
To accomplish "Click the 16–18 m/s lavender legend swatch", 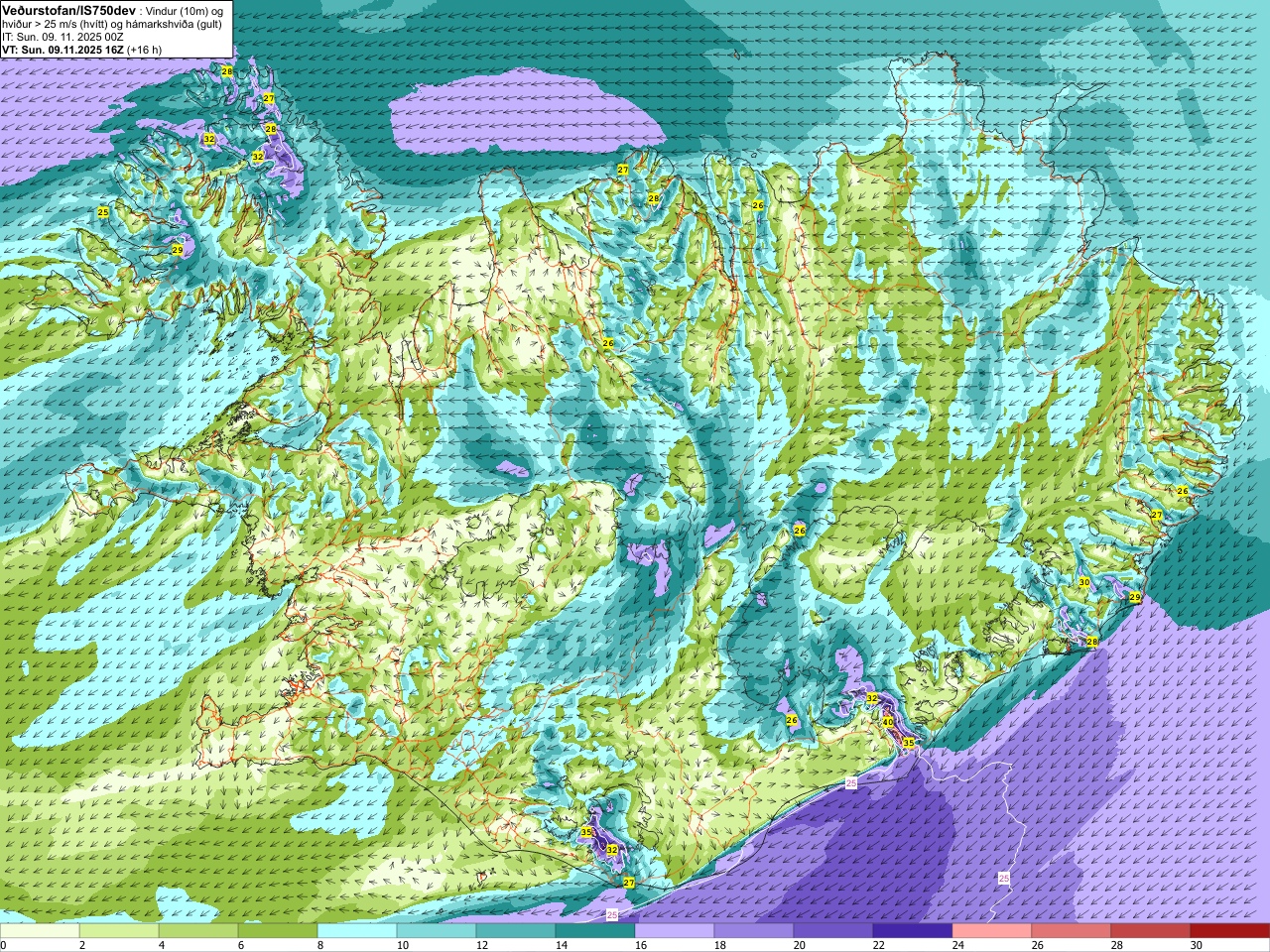I will point(675,931).
